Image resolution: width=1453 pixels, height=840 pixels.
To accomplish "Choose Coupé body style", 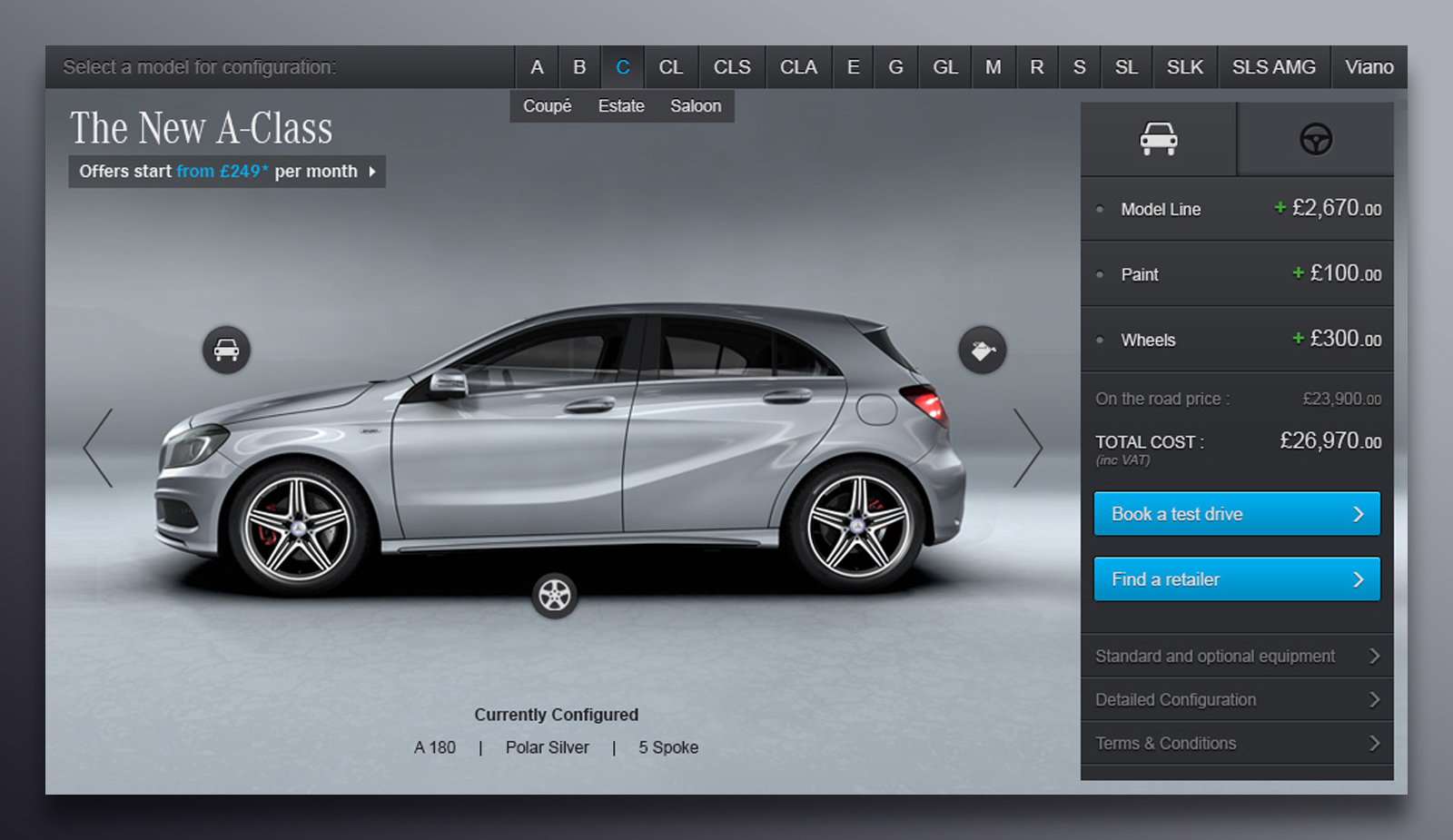I will tap(548, 106).
